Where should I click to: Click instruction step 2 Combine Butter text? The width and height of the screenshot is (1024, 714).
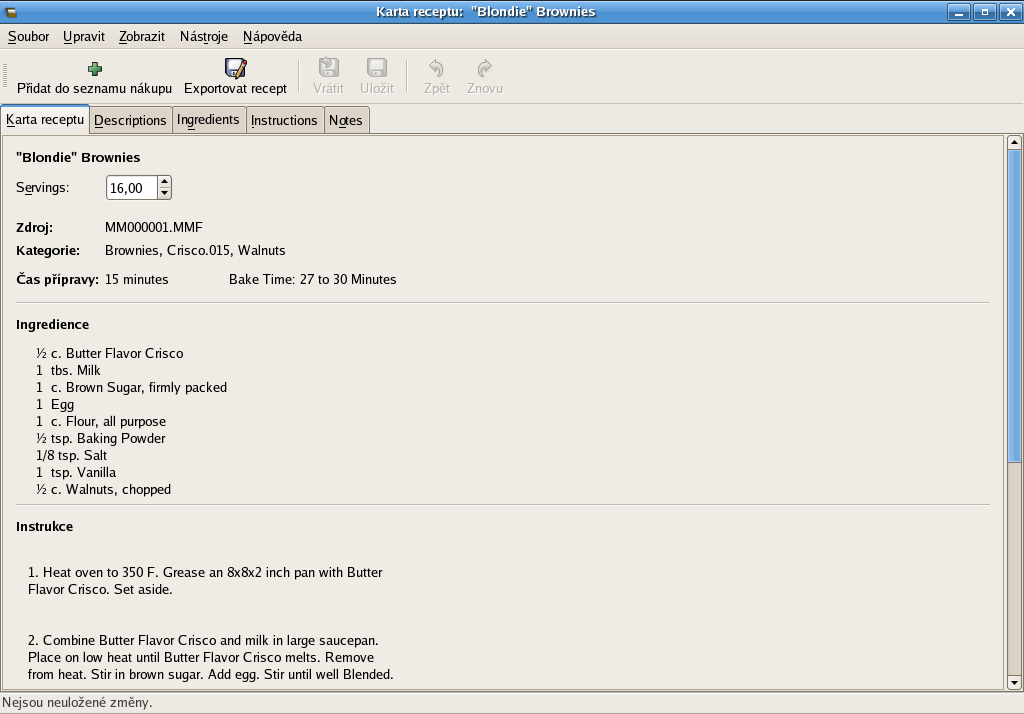pyautogui.click(x=210, y=657)
